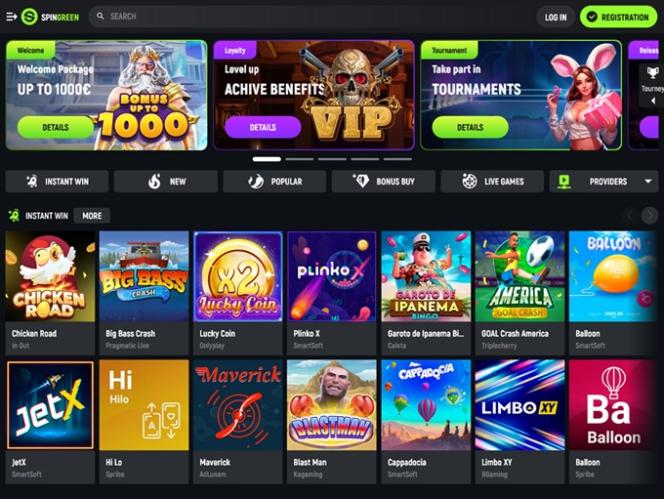Open More Instant Win games
The width and height of the screenshot is (664, 499).
click(x=92, y=216)
